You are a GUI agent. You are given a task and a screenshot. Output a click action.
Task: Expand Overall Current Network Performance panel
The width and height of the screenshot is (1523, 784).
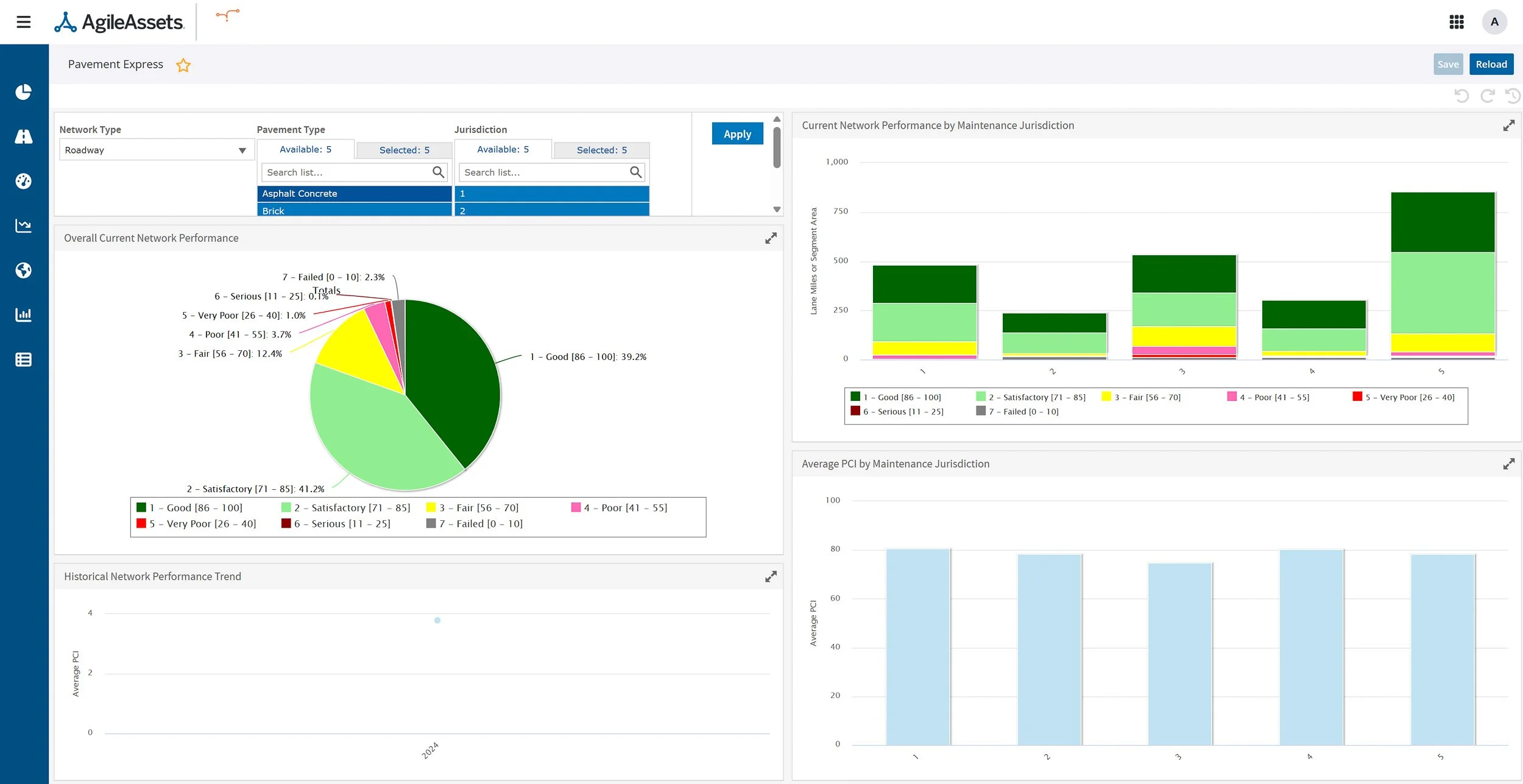(x=771, y=238)
